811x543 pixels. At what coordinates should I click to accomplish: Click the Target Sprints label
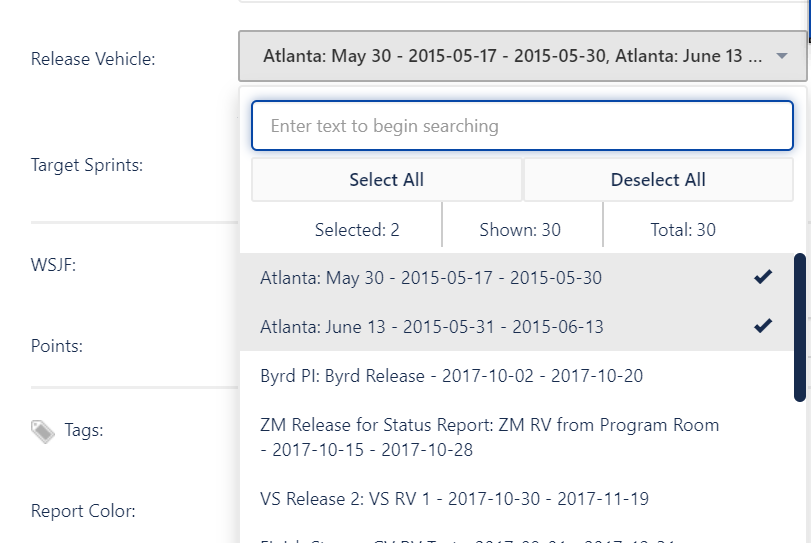[x=87, y=165]
